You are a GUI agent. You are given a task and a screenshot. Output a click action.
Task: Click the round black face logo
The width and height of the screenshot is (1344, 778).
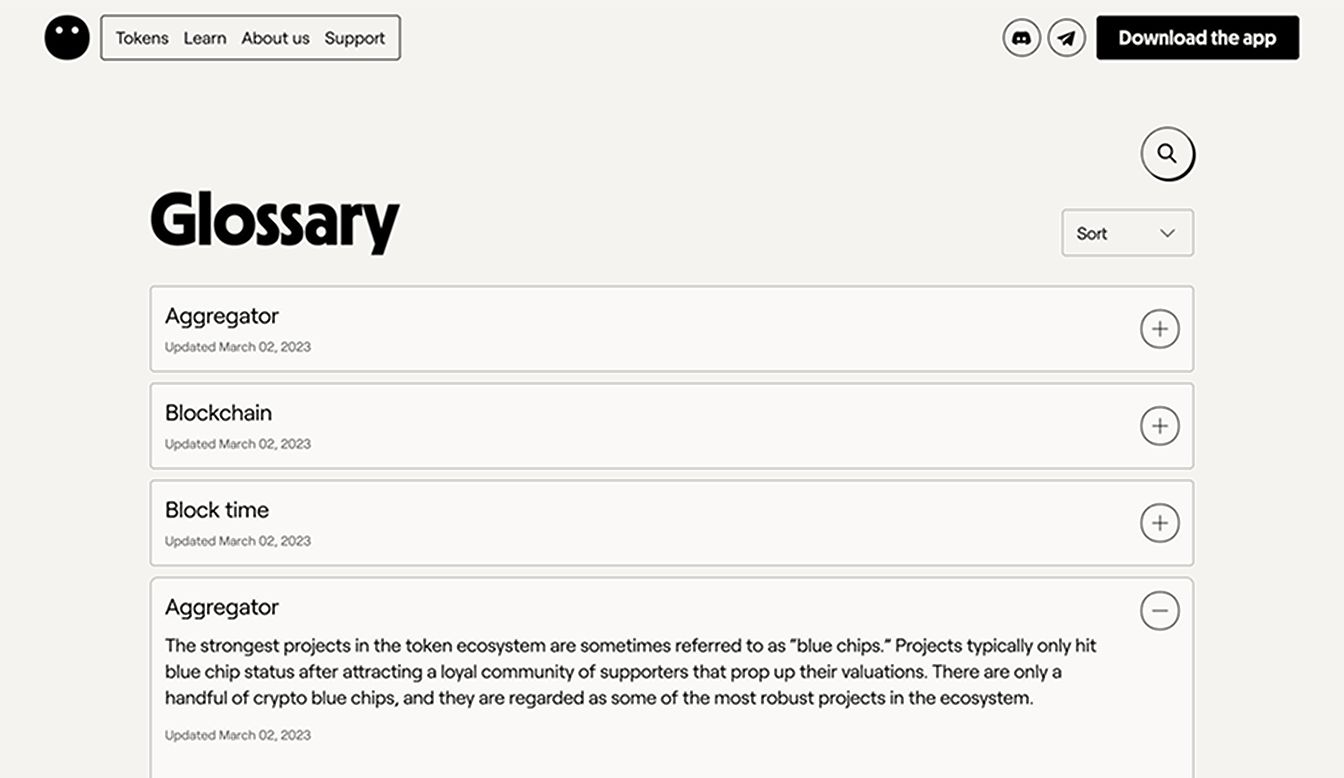coord(67,37)
